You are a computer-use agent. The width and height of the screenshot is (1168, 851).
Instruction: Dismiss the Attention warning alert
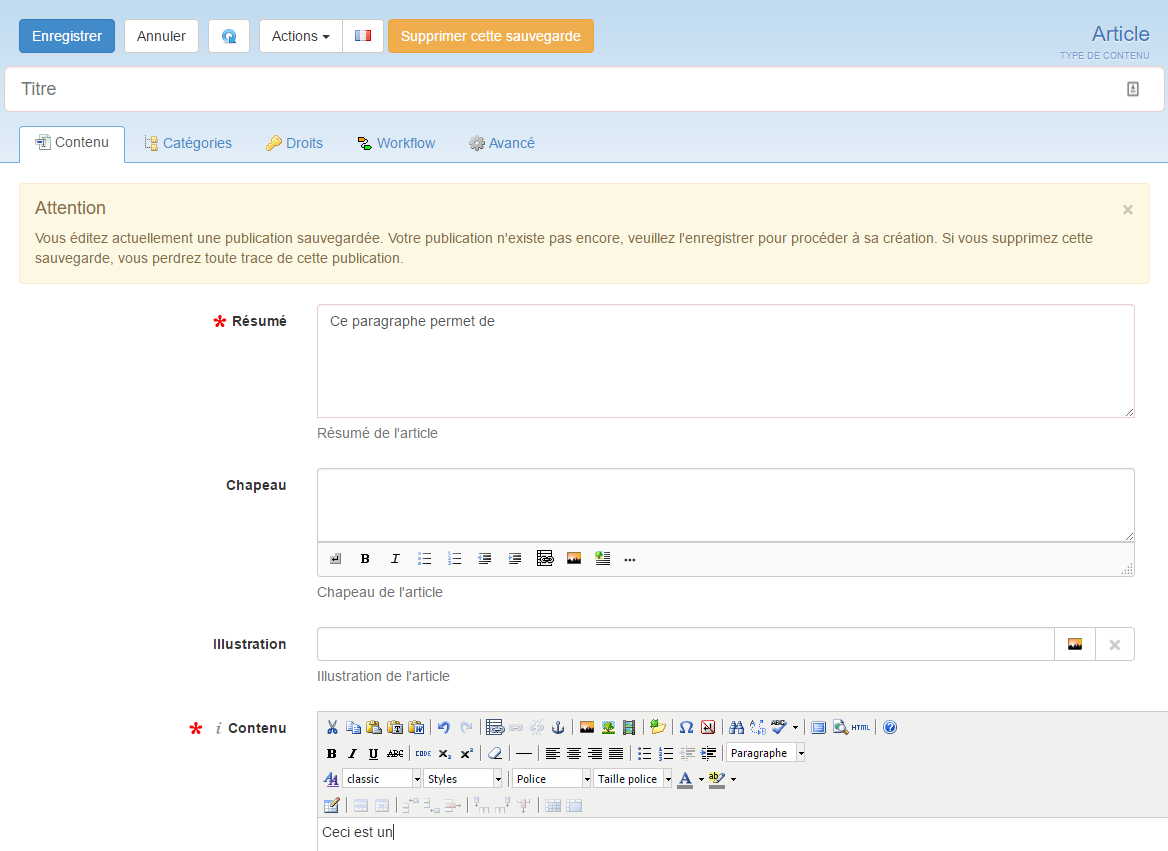[x=1128, y=210]
